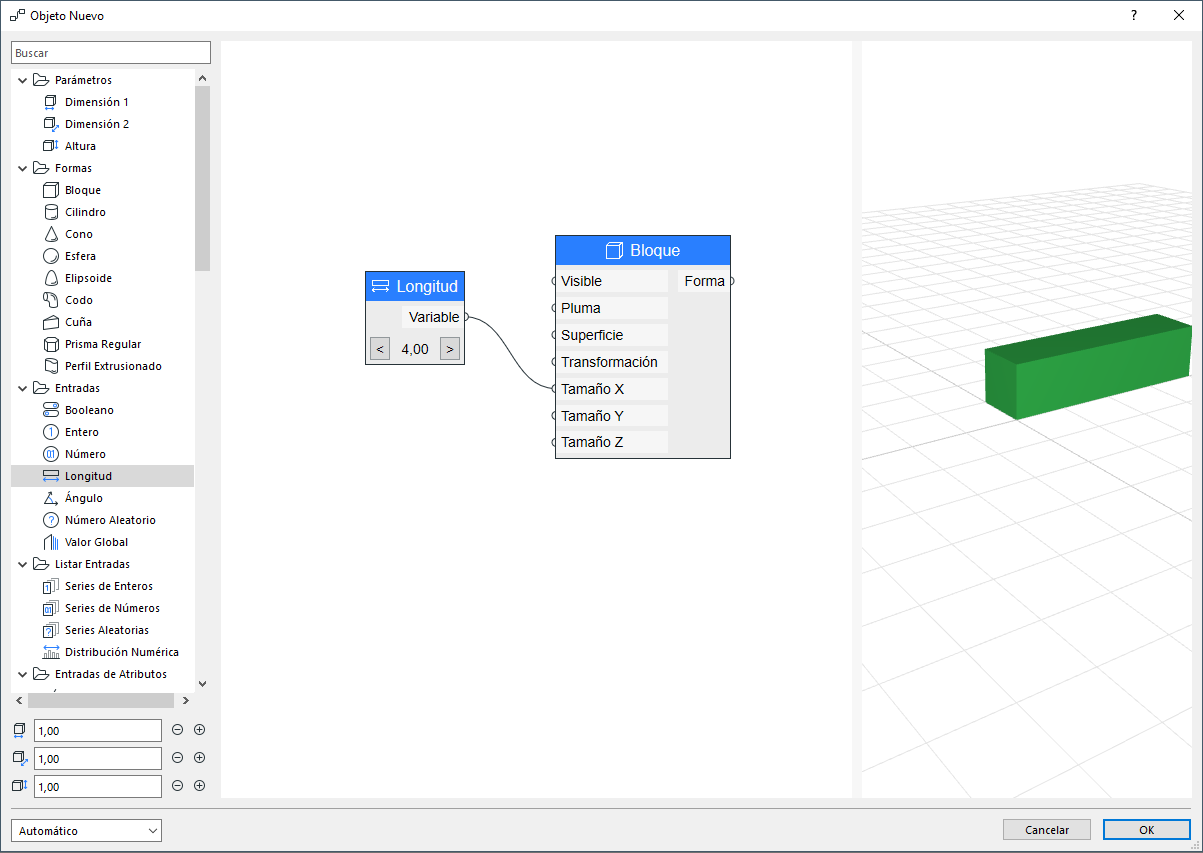Click the Visible input port on Bloque
1203x853 pixels.
coord(555,281)
